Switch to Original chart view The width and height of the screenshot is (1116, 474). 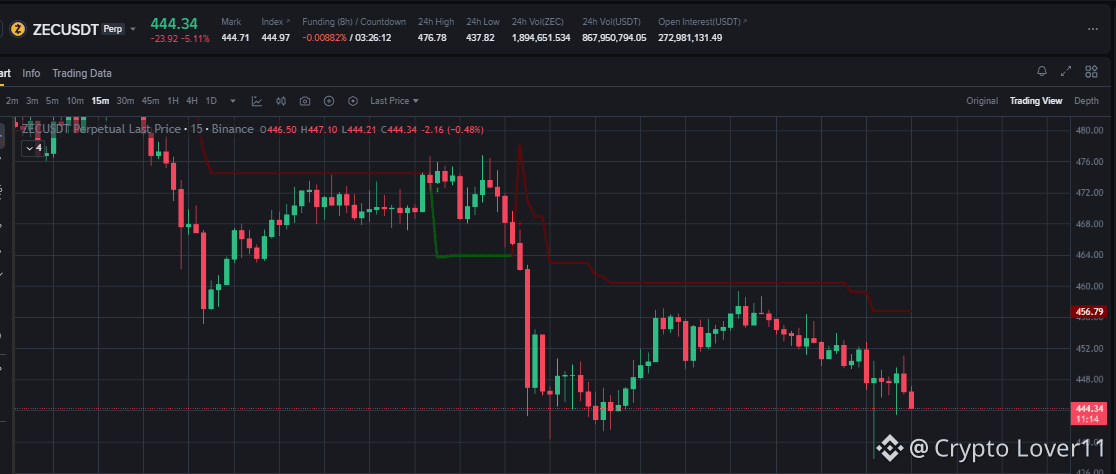[981, 101]
